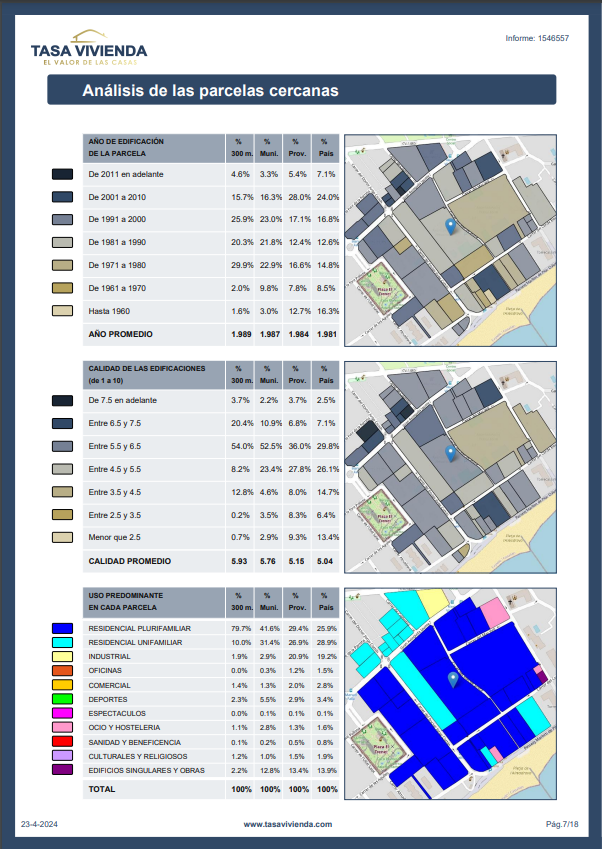Image resolution: width=602 pixels, height=849 pixels.
Task: Click the predominant-use map thumbnail
Action: pos(450,694)
